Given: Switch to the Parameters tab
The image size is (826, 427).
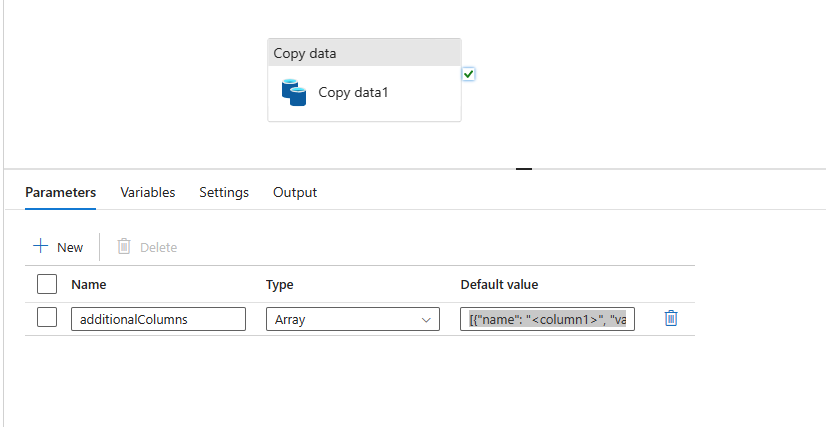Looking at the screenshot, I should tap(60, 192).
